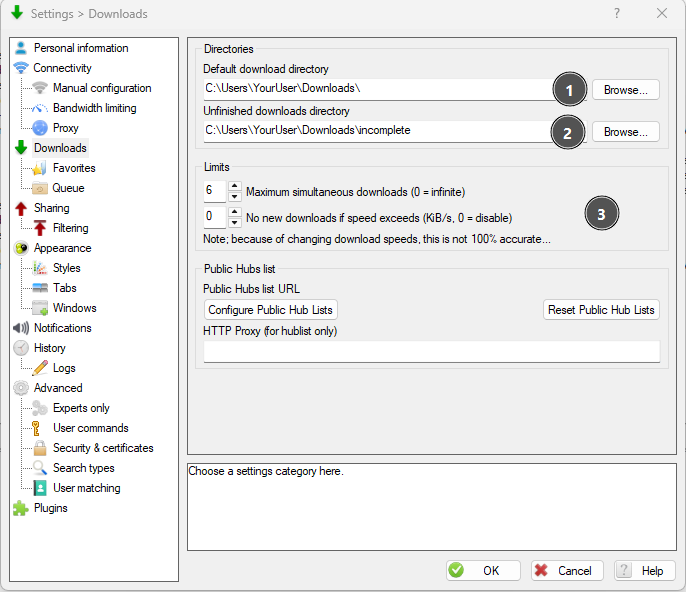Open Manual configuration settings
The height and width of the screenshot is (592, 686).
click(x=102, y=88)
